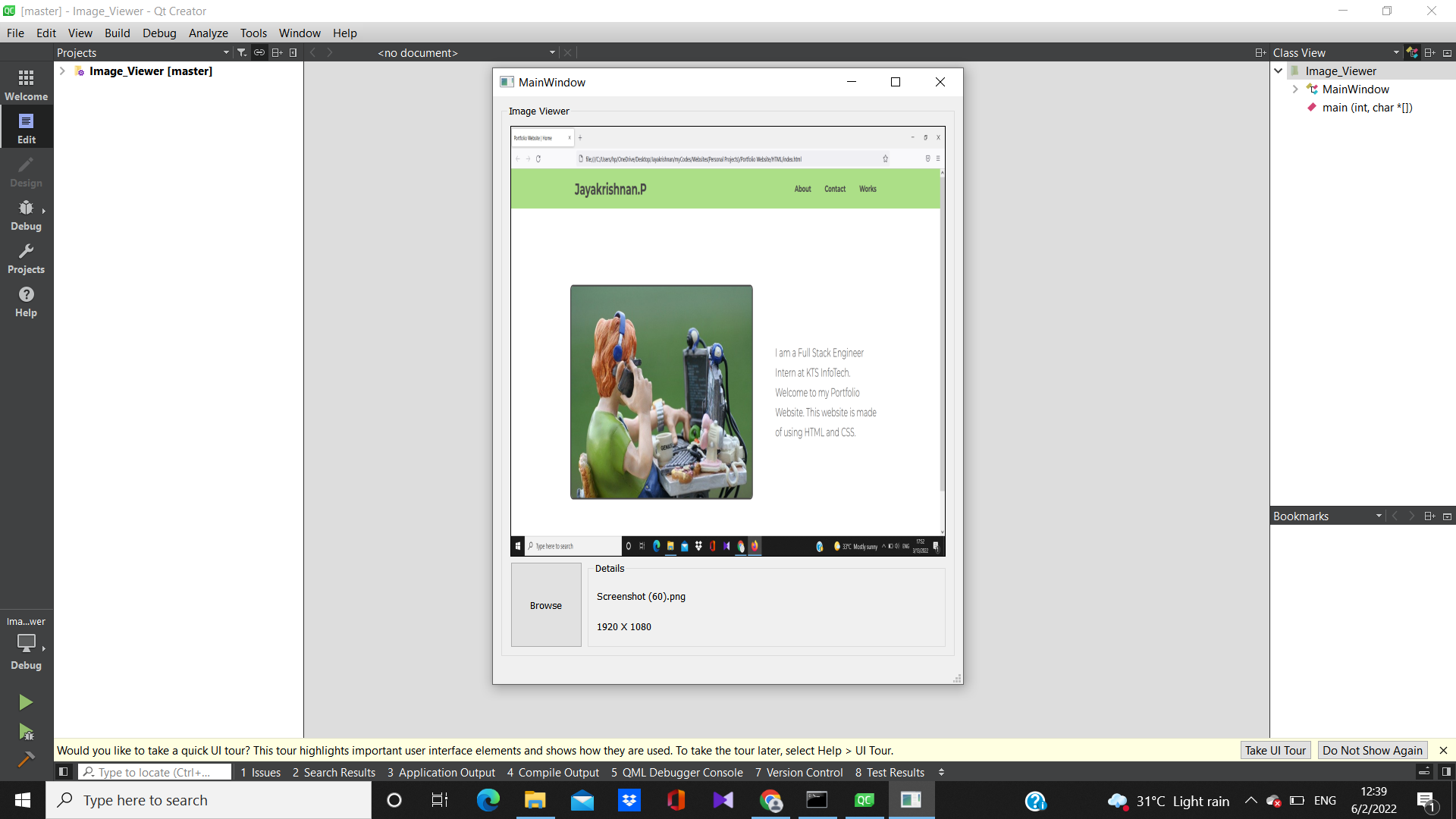Click the green Run button
The width and height of the screenshot is (1456, 819).
(26, 702)
